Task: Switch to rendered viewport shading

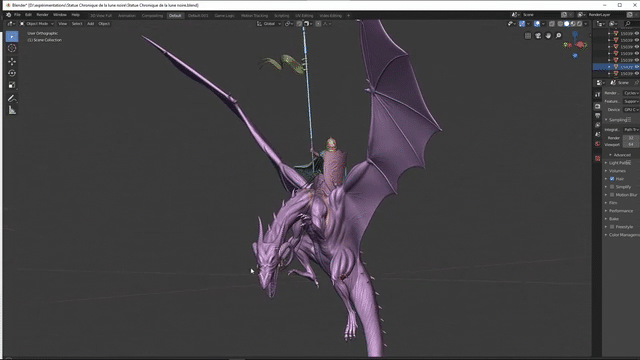Action: point(580,24)
